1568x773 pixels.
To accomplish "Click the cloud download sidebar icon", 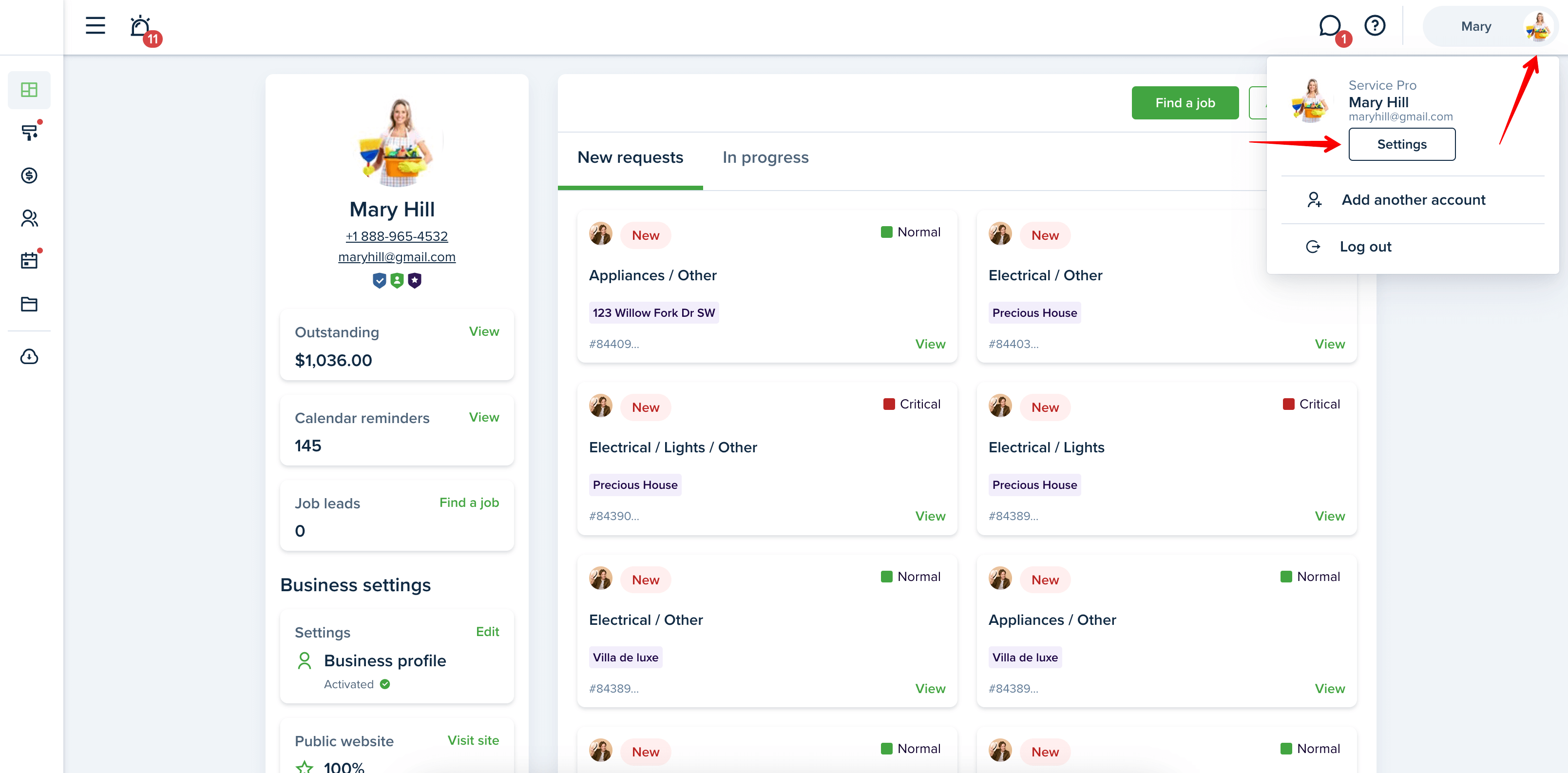I will pos(29,357).
